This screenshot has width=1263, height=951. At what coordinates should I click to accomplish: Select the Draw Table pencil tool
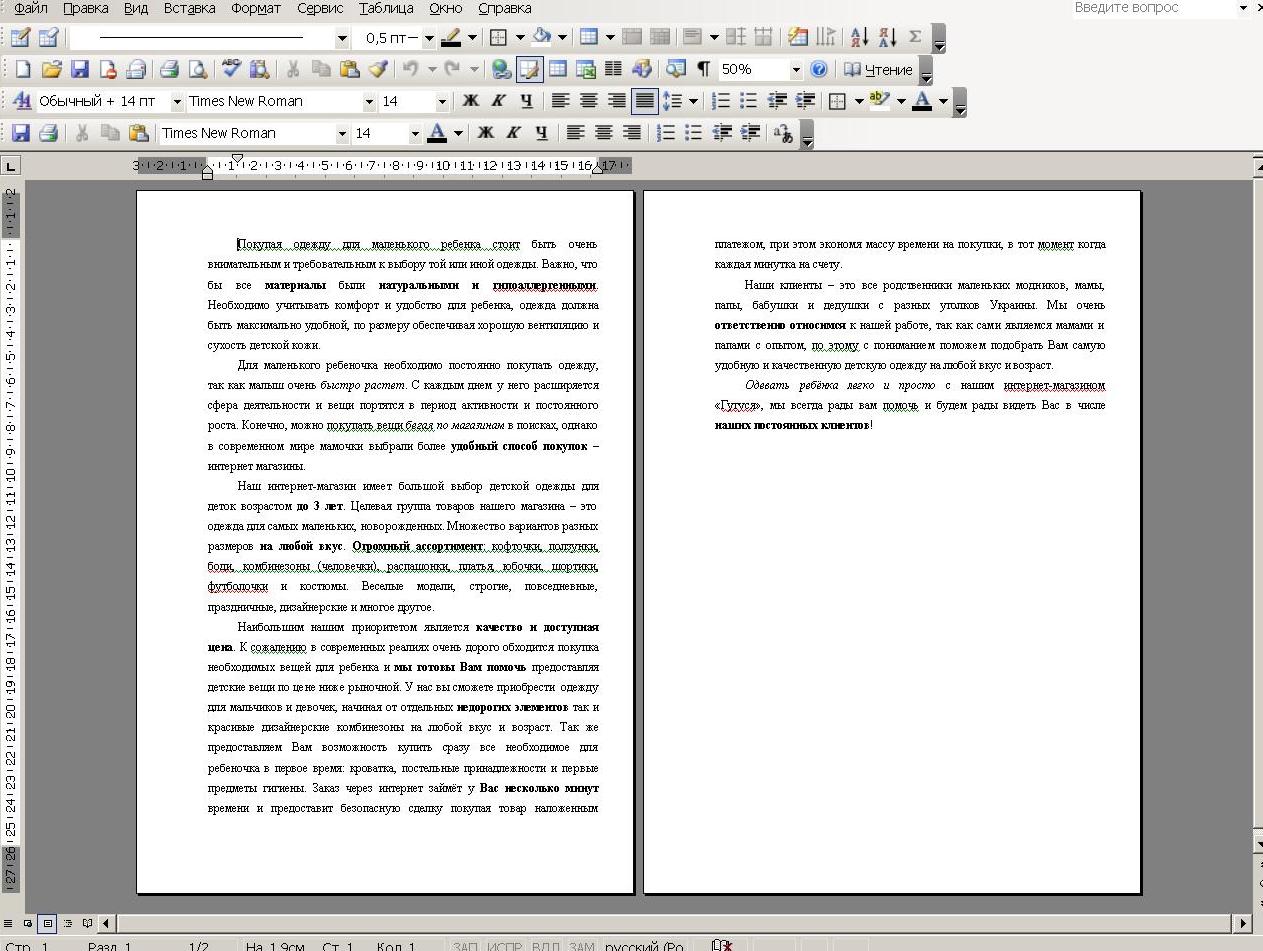20,38
